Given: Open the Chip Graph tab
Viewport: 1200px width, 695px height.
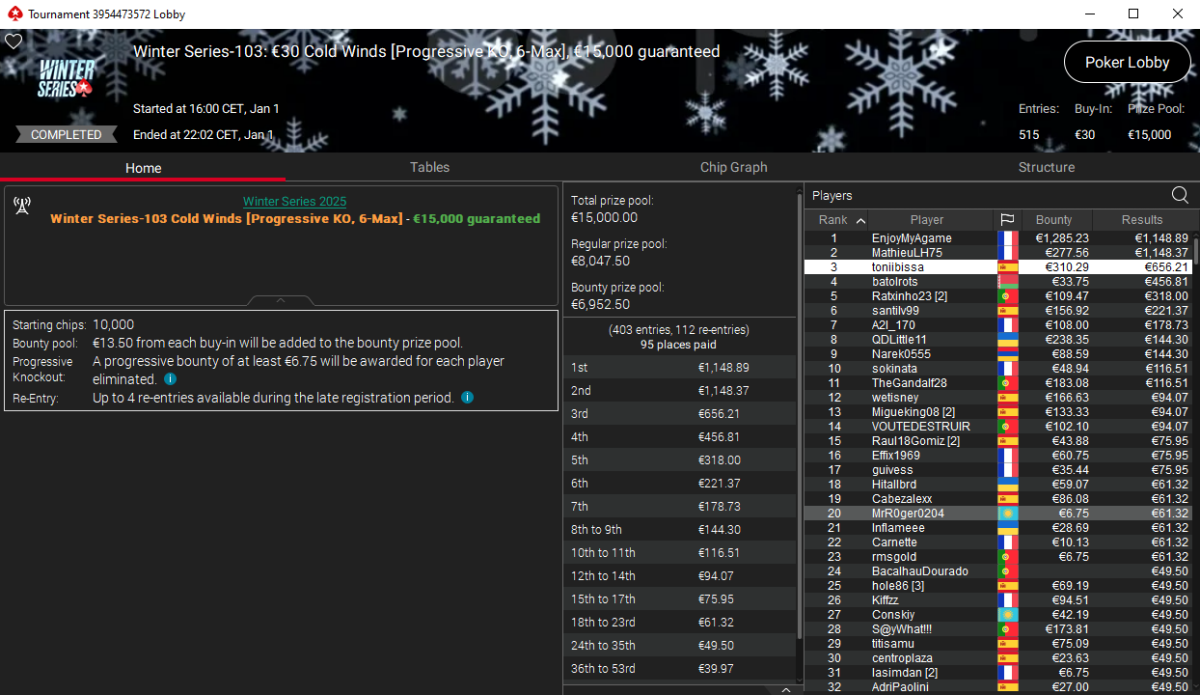Looking at the screenshot, I should coord(734,168).
